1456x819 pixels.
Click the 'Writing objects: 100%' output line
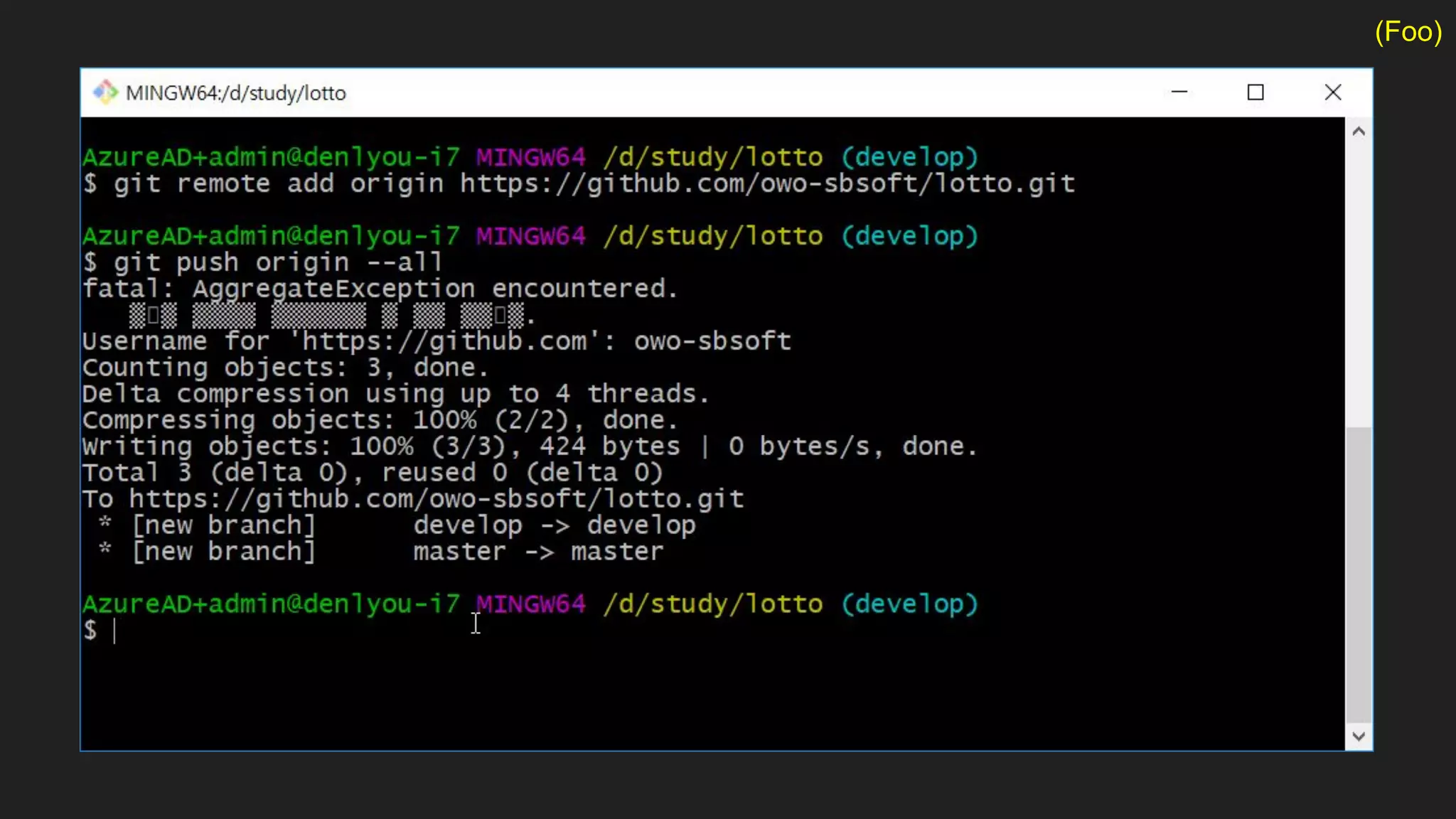(529, 446)
